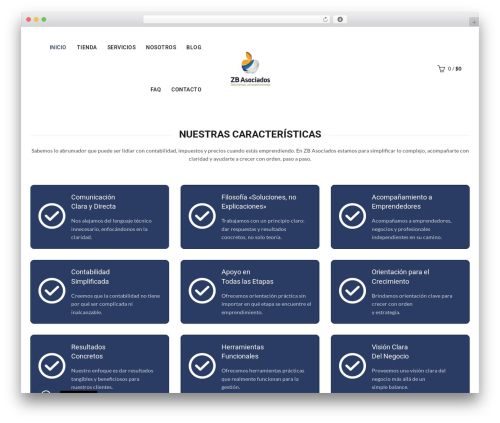Click checkmark icon in Herramientas Funcionales card
This screenshot has width=500, height=423.
(202, 366)
